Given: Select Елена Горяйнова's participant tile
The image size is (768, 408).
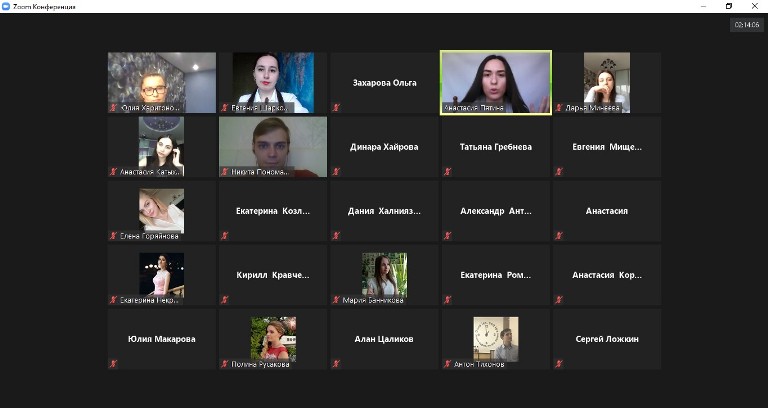Looking at the screenshot, I should tap(162, 211).
